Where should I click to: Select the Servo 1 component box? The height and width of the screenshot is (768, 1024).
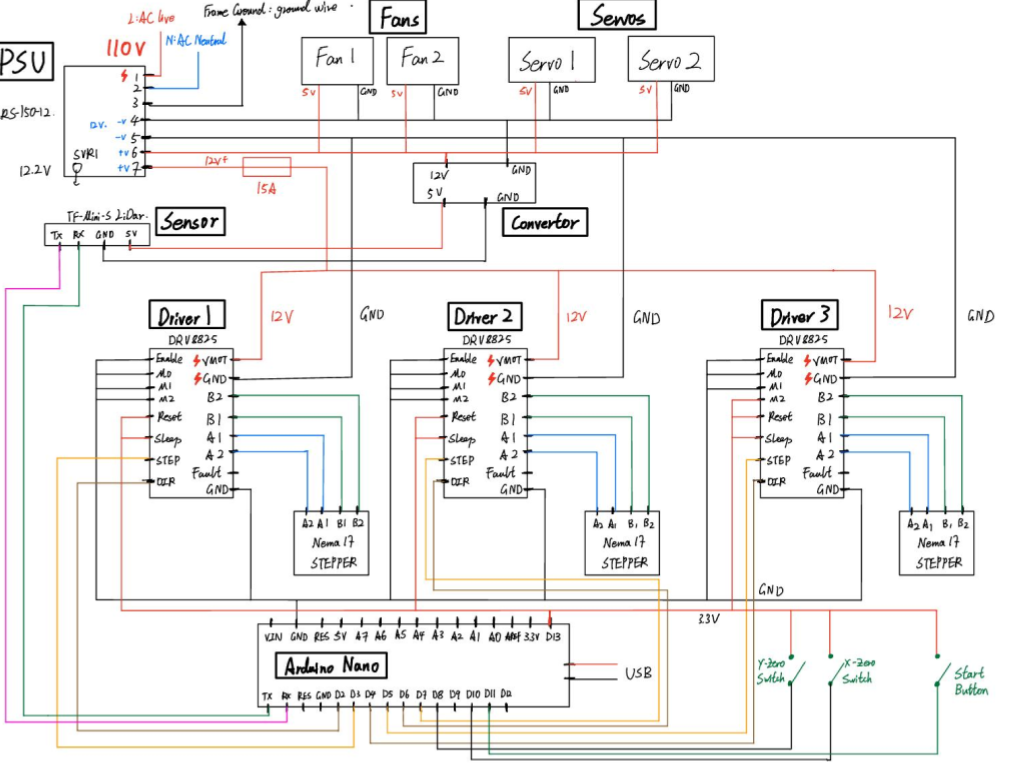coord(552,59)
